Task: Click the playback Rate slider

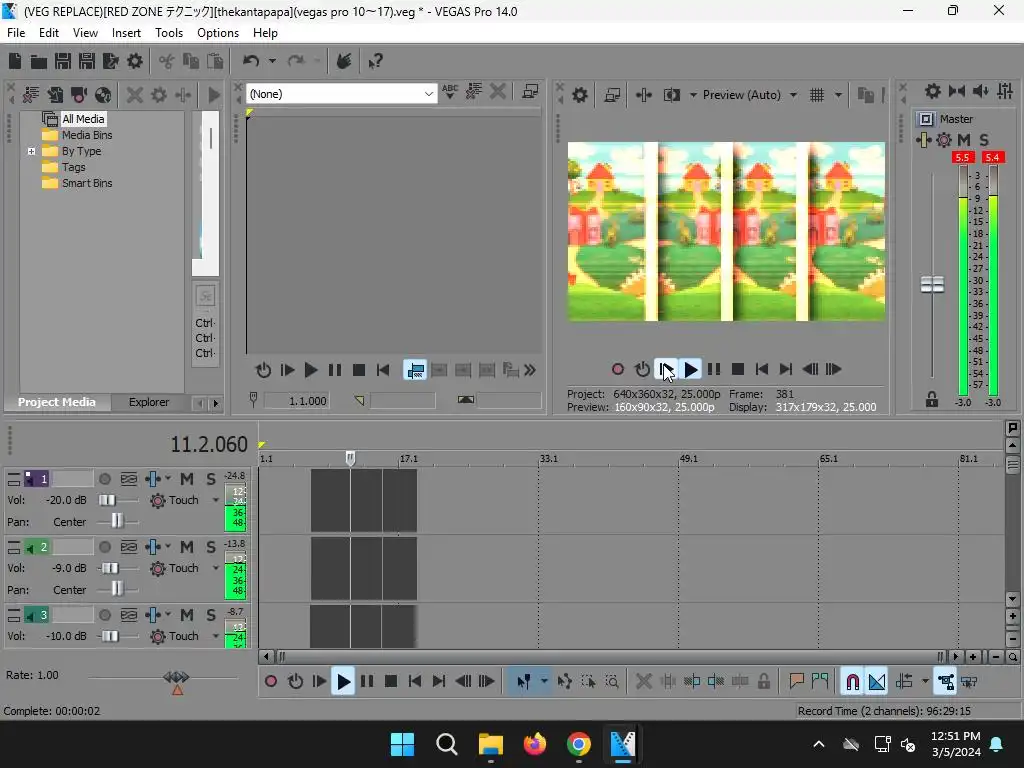Action: [x=176, y=677]
